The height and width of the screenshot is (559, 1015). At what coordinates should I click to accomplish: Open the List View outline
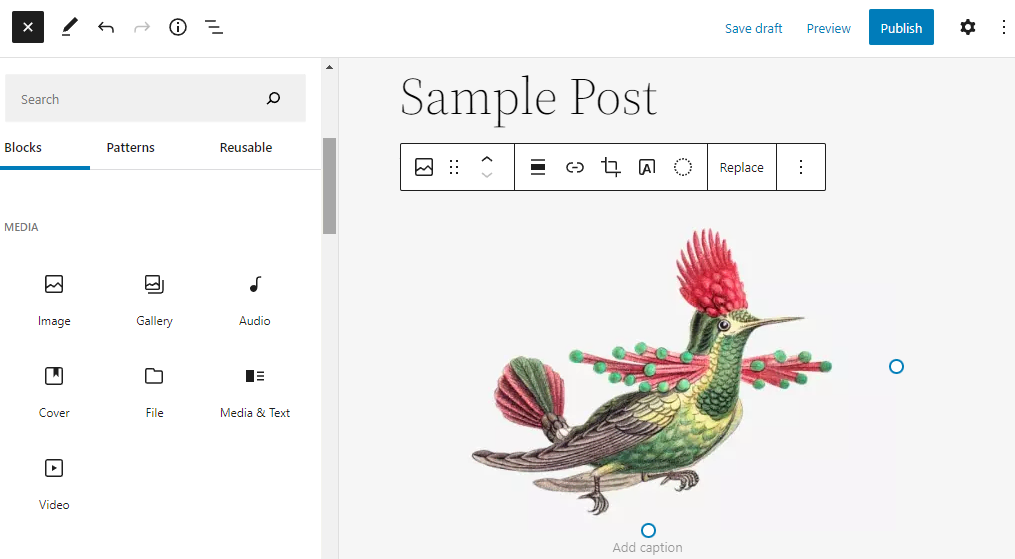[214, 28]
